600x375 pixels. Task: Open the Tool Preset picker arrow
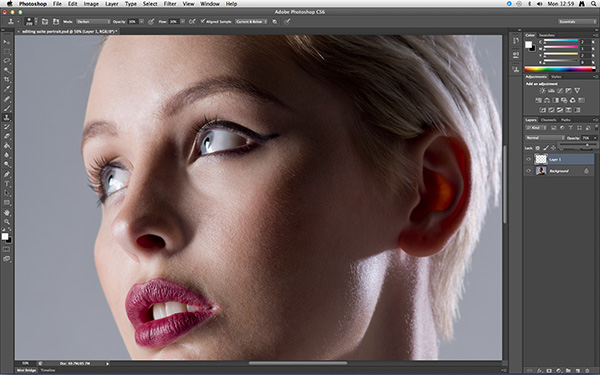click(18, 22)
